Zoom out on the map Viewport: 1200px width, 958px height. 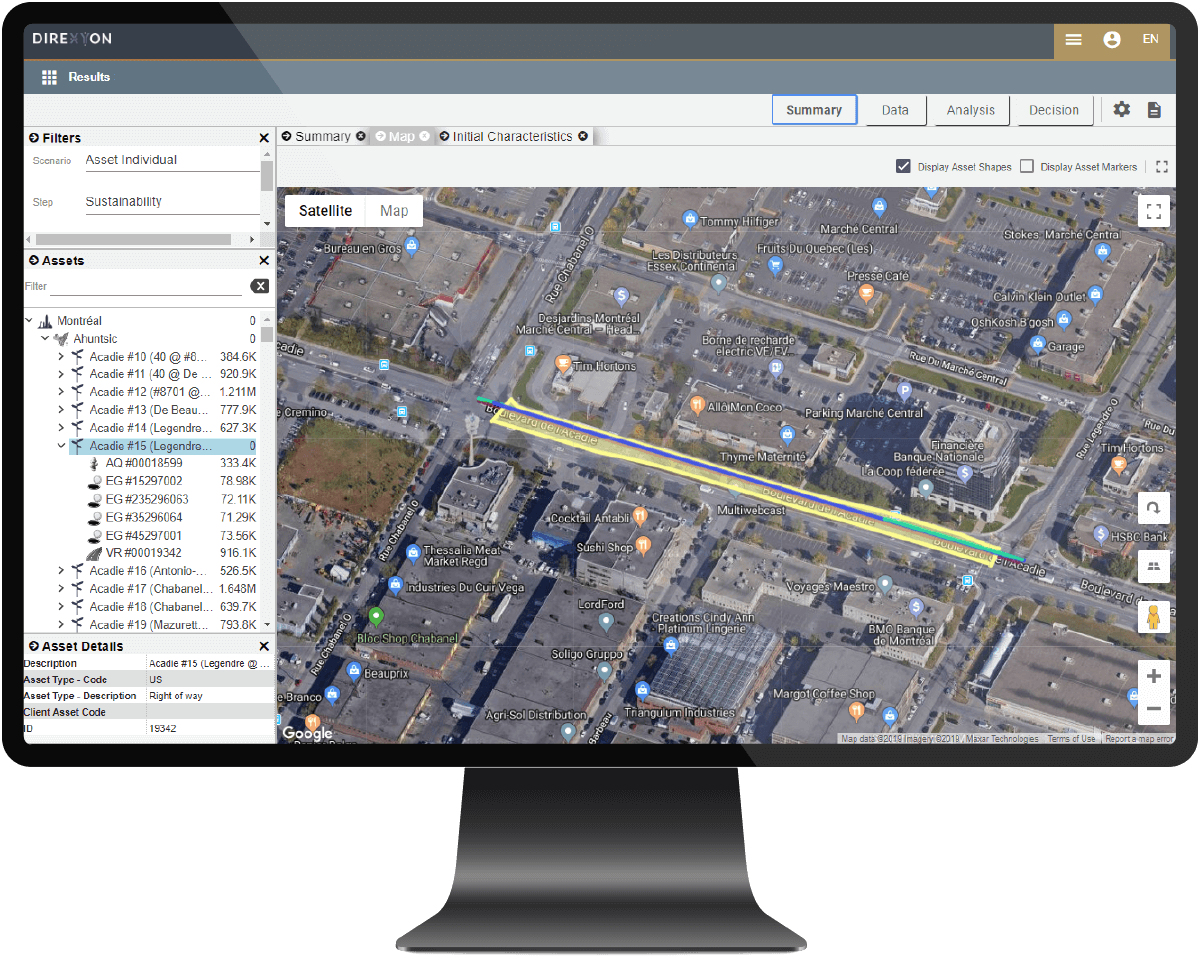tap(1153, 709)
